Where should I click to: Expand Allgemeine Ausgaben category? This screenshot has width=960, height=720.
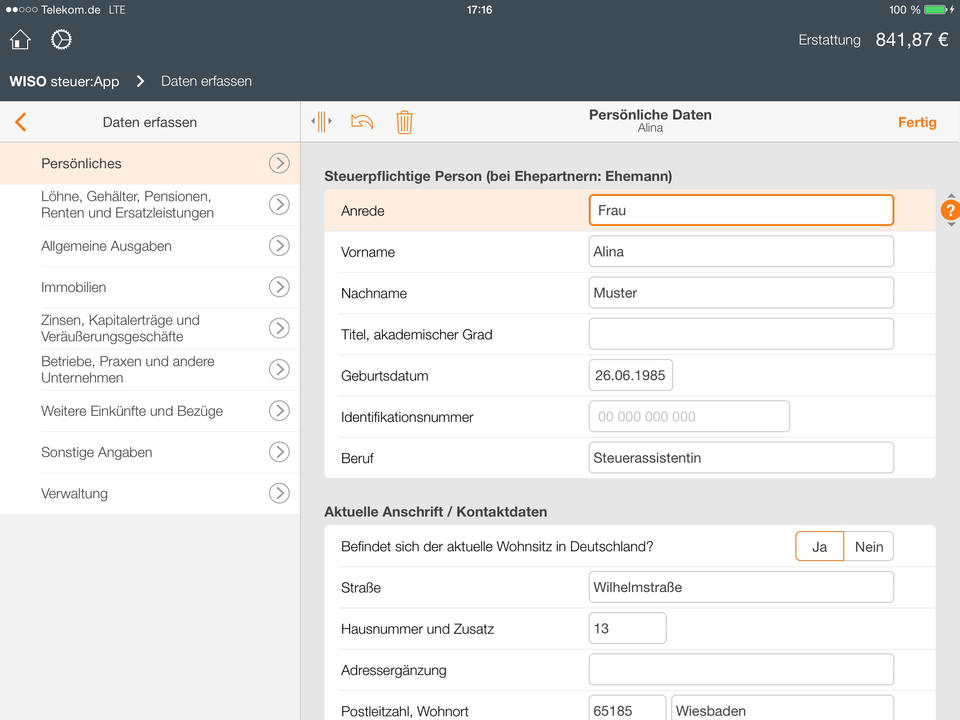(279, 246)
